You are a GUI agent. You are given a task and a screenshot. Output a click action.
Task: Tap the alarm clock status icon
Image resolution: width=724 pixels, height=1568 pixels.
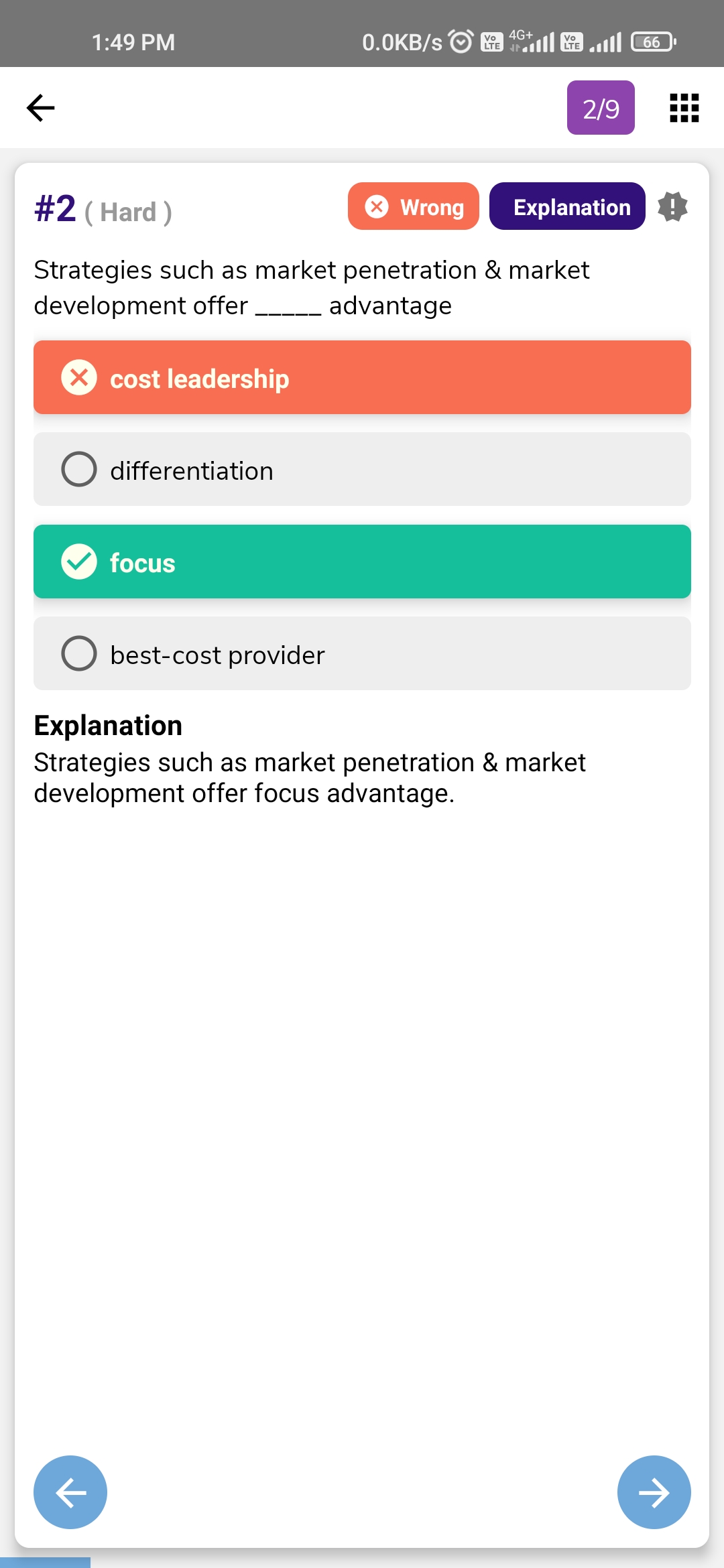[x=461, y=42]
